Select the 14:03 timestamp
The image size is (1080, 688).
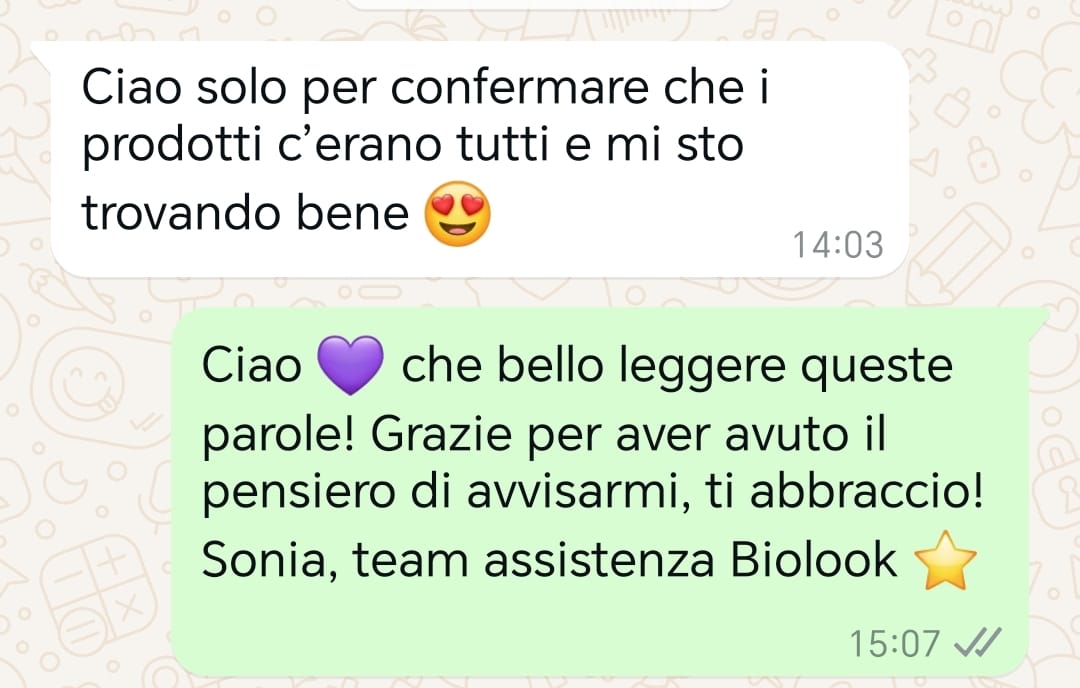[838, 244]
